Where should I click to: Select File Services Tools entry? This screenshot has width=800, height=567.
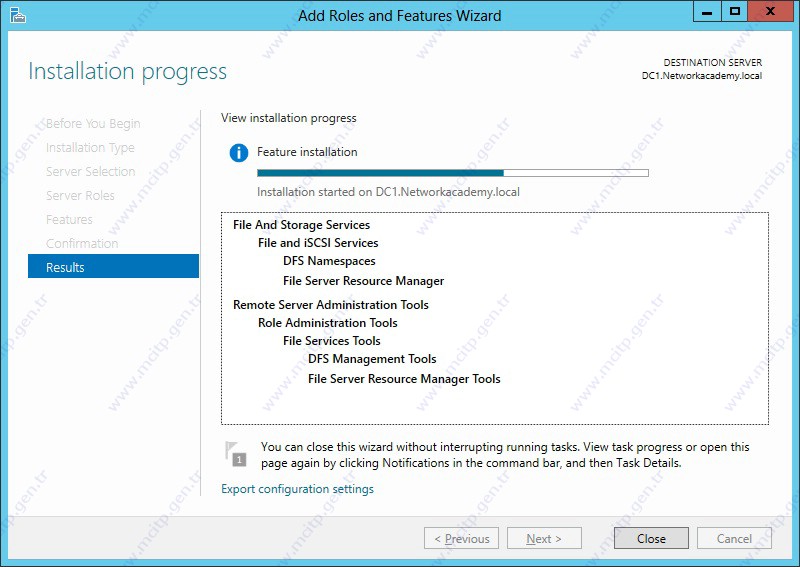pos(332,340)
